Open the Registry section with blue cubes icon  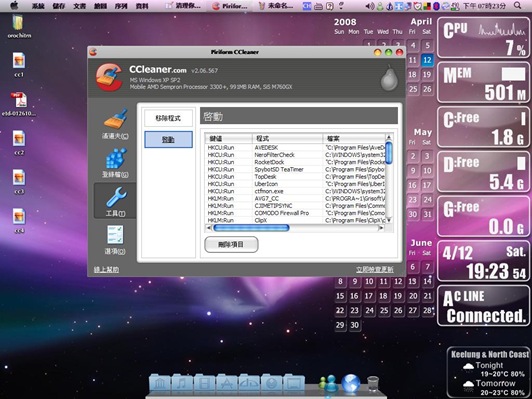click(x=115, y=163)
